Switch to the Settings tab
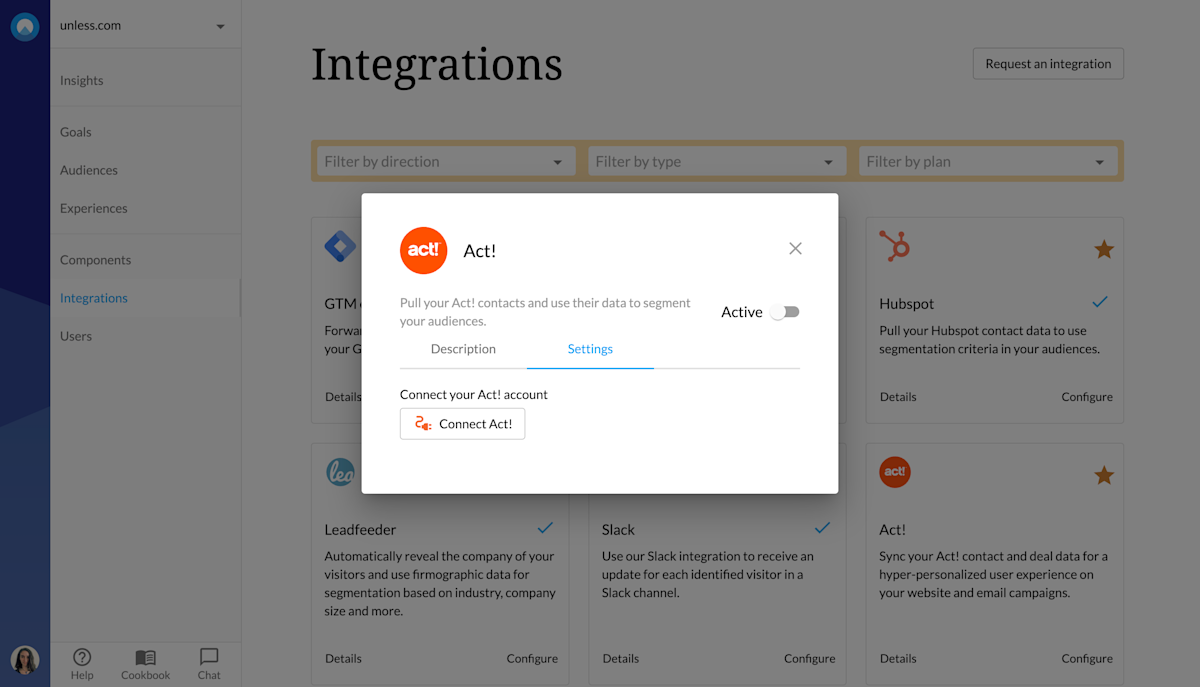 tap(590, 349)
